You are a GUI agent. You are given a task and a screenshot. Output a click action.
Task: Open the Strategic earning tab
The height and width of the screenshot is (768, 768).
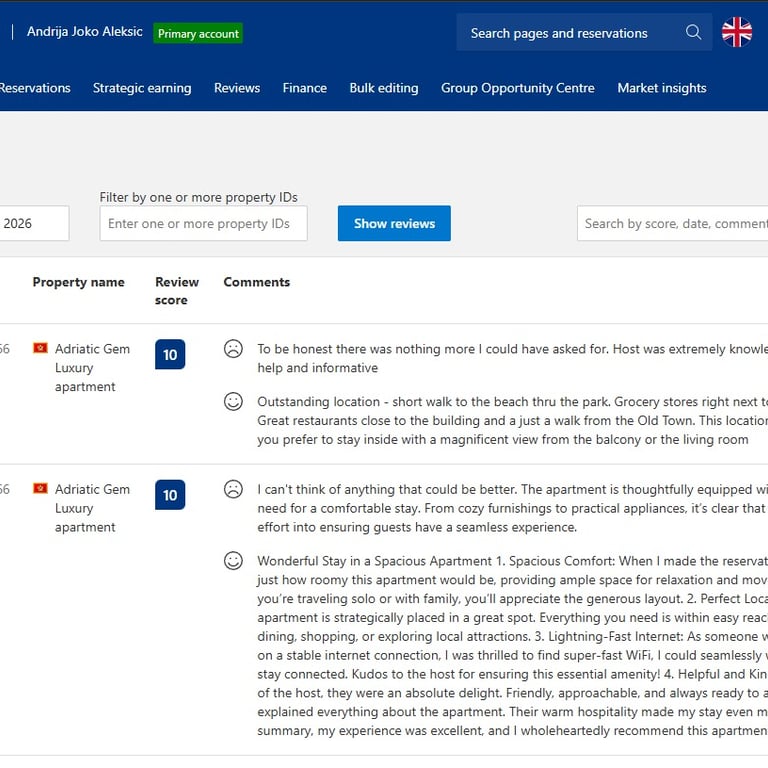(142, 88)
